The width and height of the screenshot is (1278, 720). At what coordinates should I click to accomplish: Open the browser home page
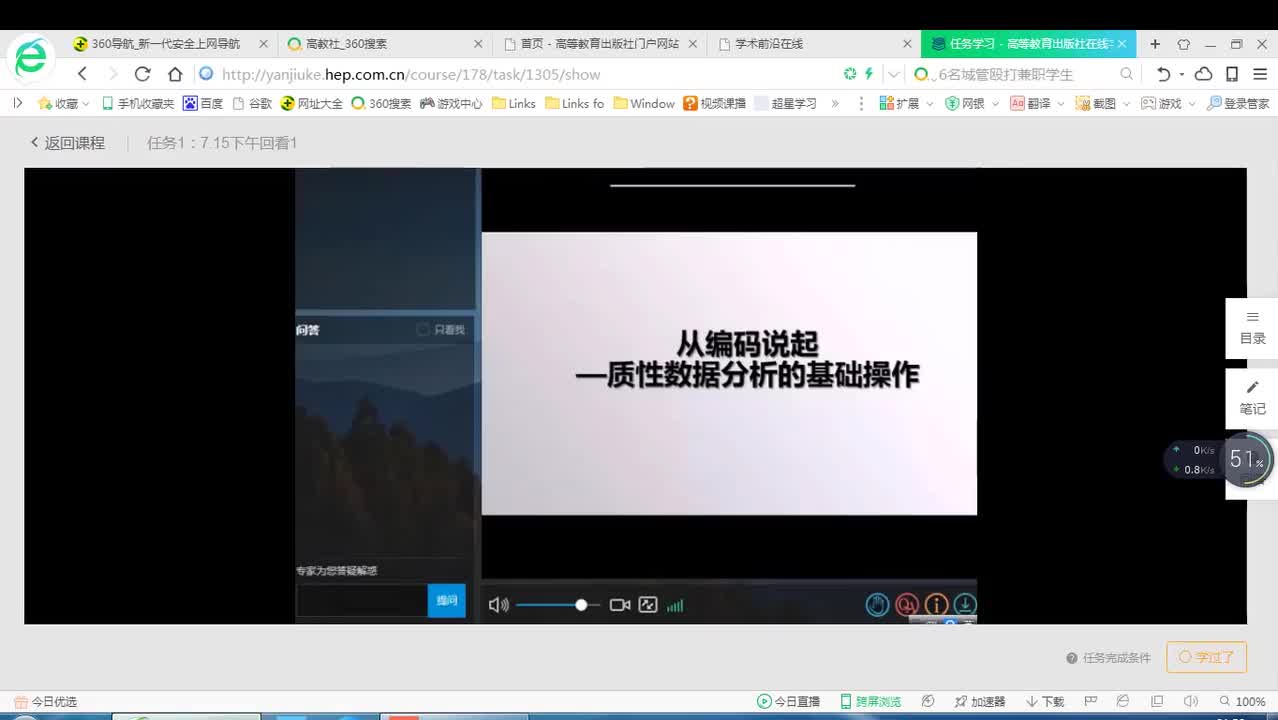(175, 74)
